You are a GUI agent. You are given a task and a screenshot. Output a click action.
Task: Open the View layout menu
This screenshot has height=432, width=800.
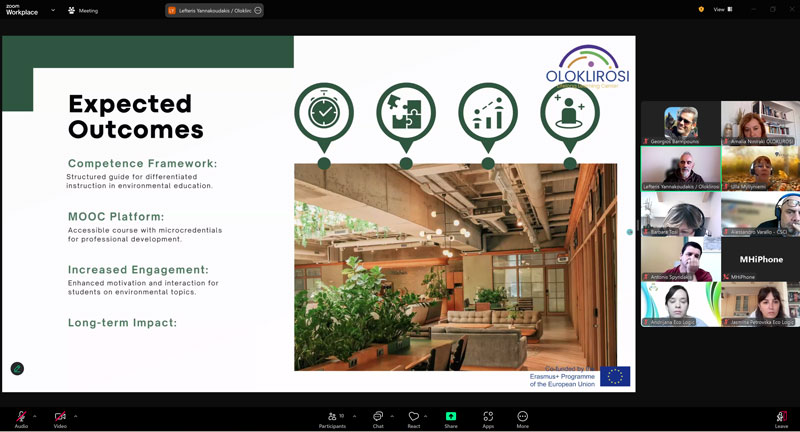point(723,9)
